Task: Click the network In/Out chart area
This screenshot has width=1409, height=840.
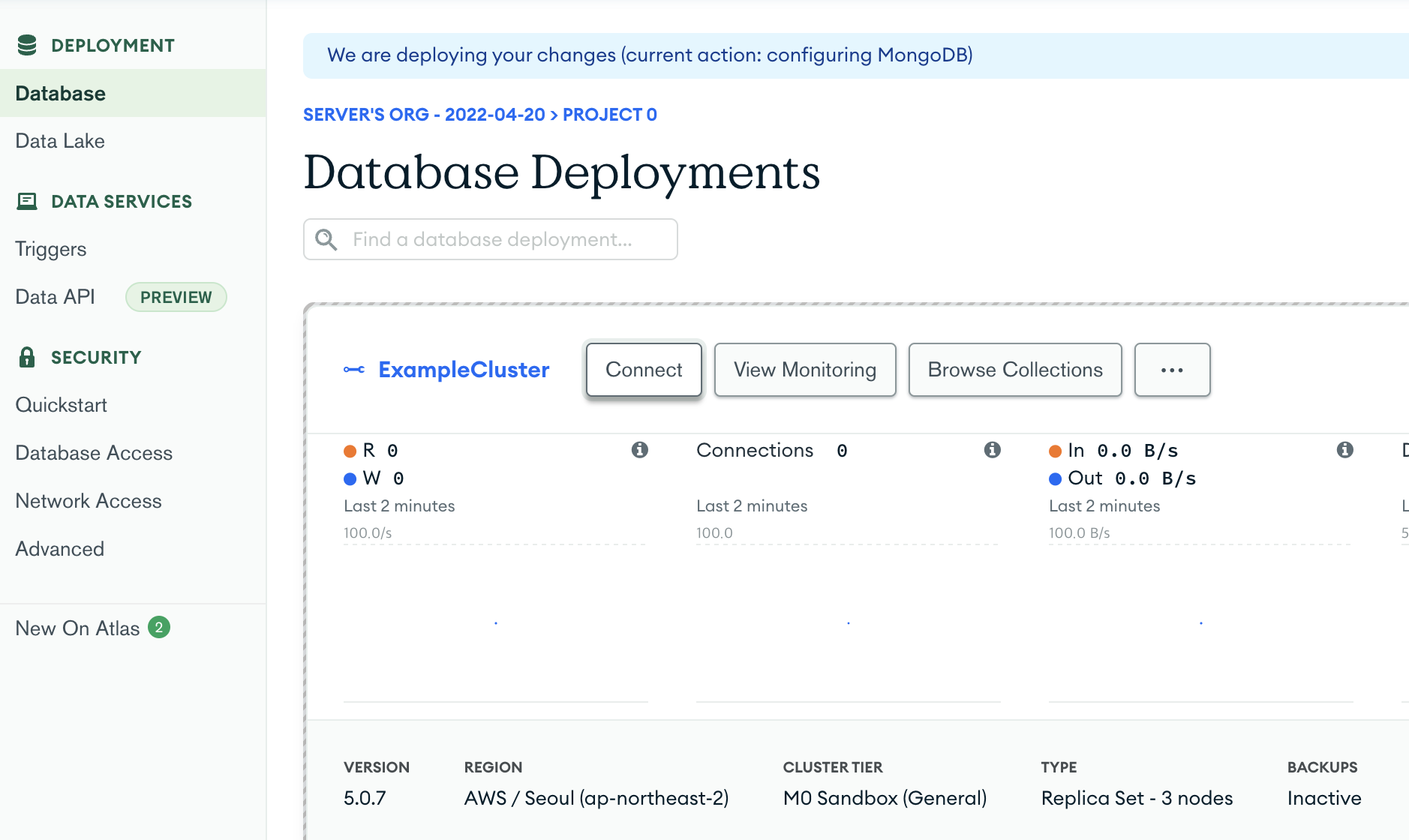Action: pos(1201,622)
